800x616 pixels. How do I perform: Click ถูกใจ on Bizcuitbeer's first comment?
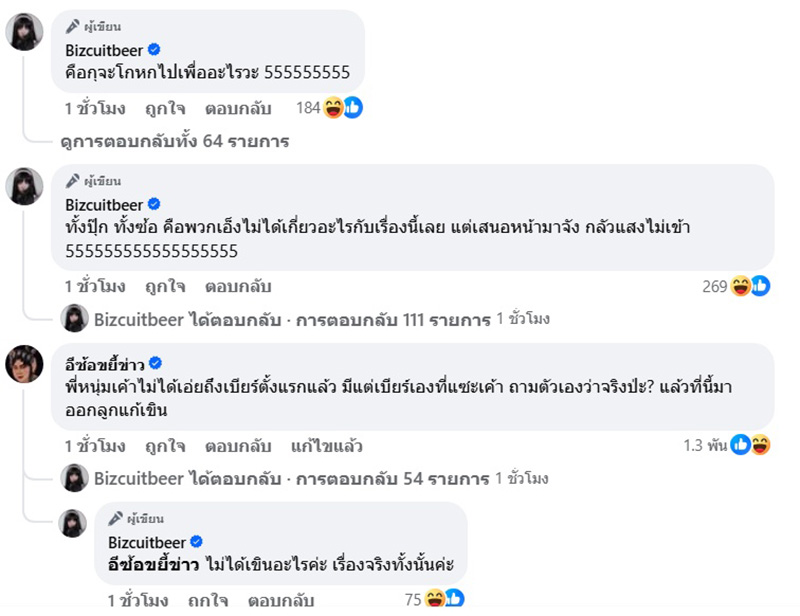tap(163, 109)
